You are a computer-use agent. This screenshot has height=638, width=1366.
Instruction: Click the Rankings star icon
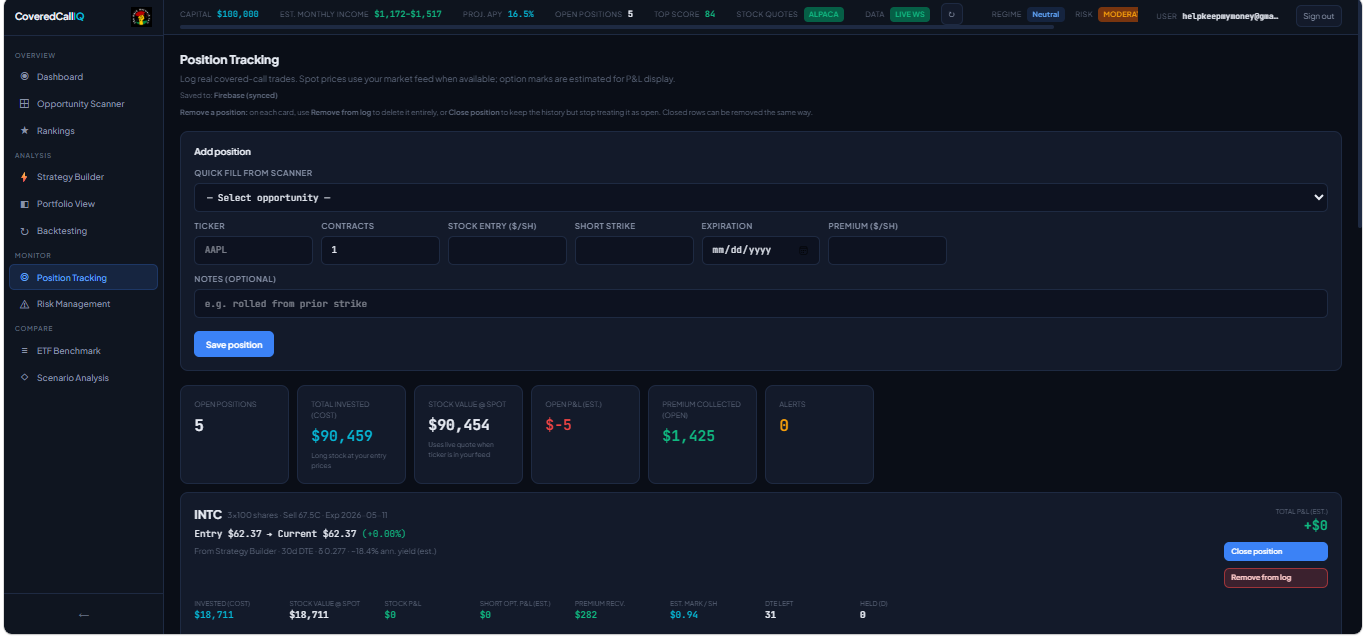coord(25,131)
